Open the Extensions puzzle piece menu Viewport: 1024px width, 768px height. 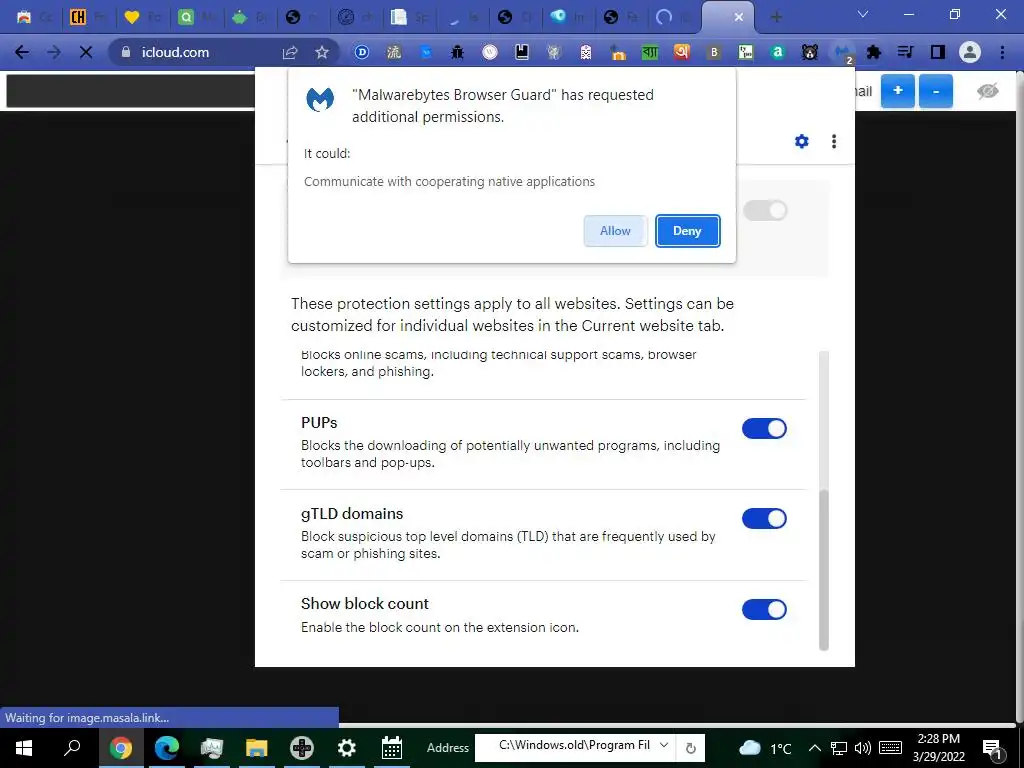pyautogui.click(x=874, y=52)
